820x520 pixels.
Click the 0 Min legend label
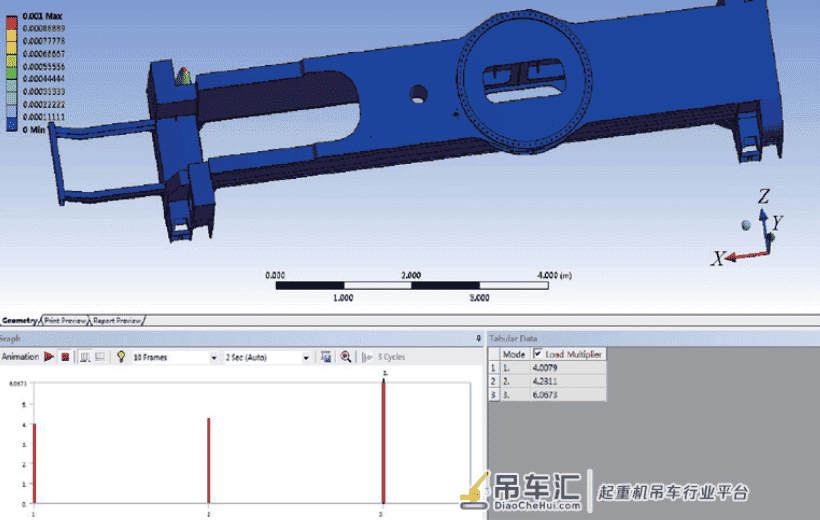click(x=34, y=130)
